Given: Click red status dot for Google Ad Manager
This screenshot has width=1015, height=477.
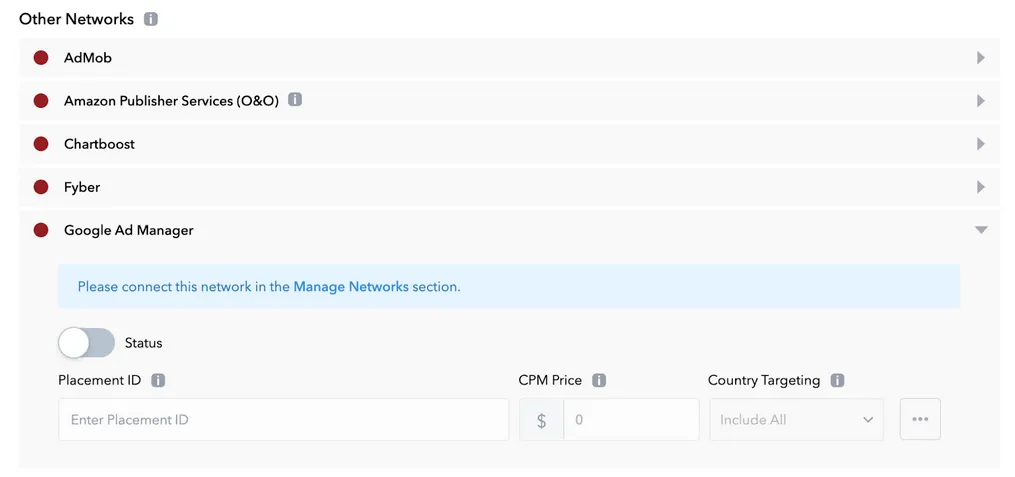Looking at the screenshot, I should [41, 230].
